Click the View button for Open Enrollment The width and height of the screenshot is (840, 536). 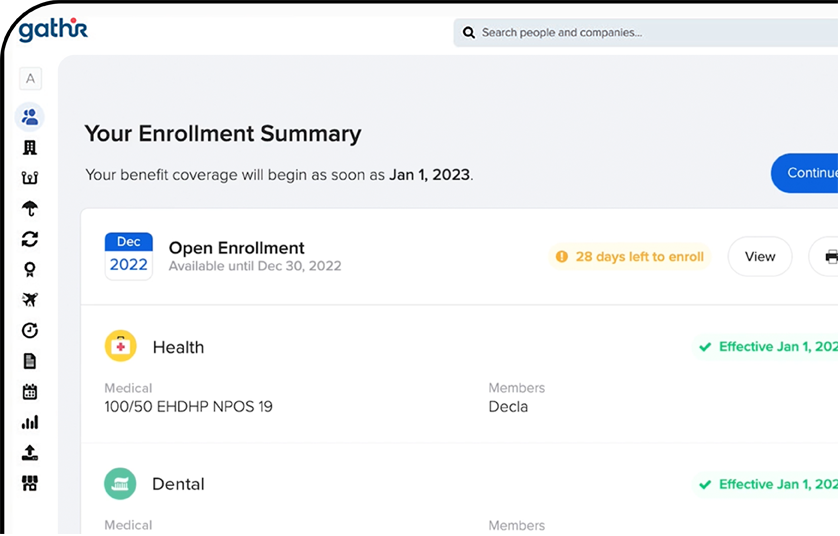pos(759,257)
